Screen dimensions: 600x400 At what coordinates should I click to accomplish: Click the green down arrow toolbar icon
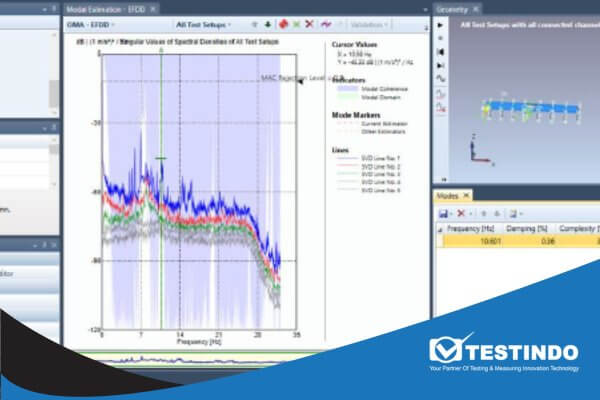[268, 25]
